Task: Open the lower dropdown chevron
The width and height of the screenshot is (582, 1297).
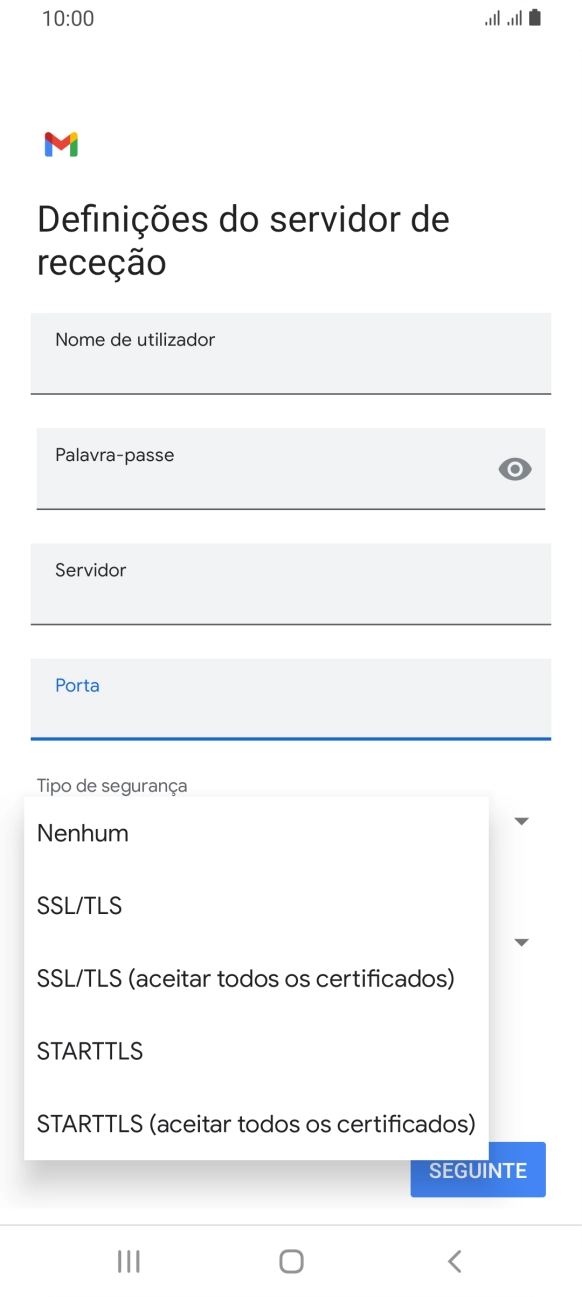Action: (x=521, y=941)
